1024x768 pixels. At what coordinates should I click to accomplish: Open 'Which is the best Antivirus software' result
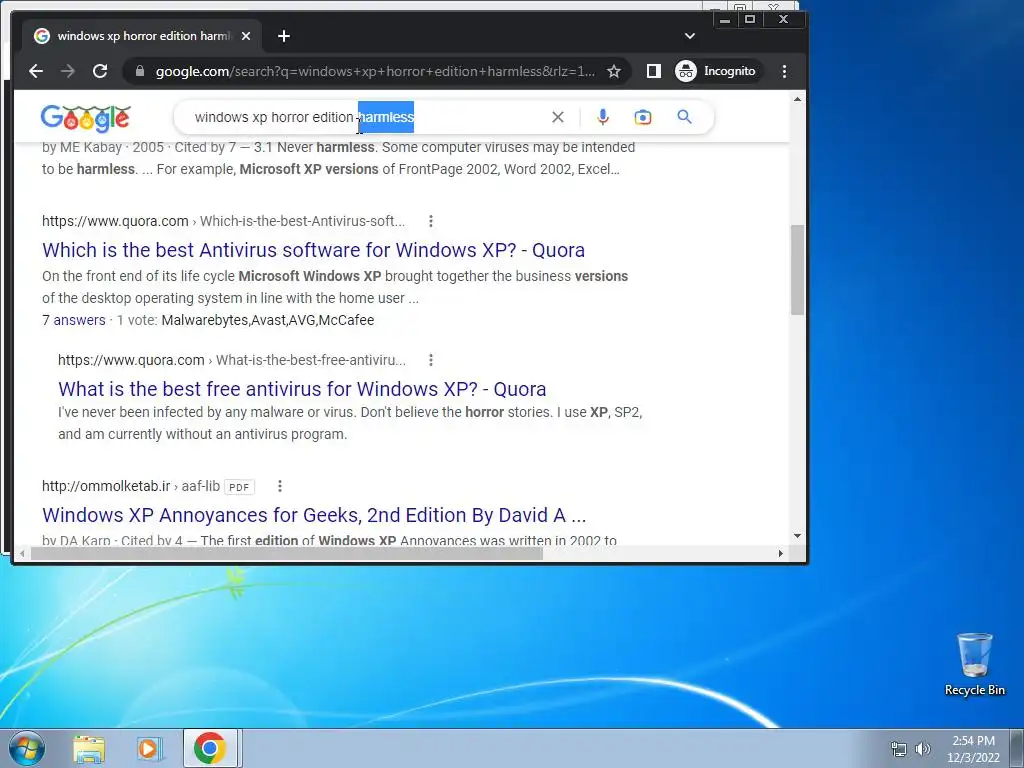[313, 250]
